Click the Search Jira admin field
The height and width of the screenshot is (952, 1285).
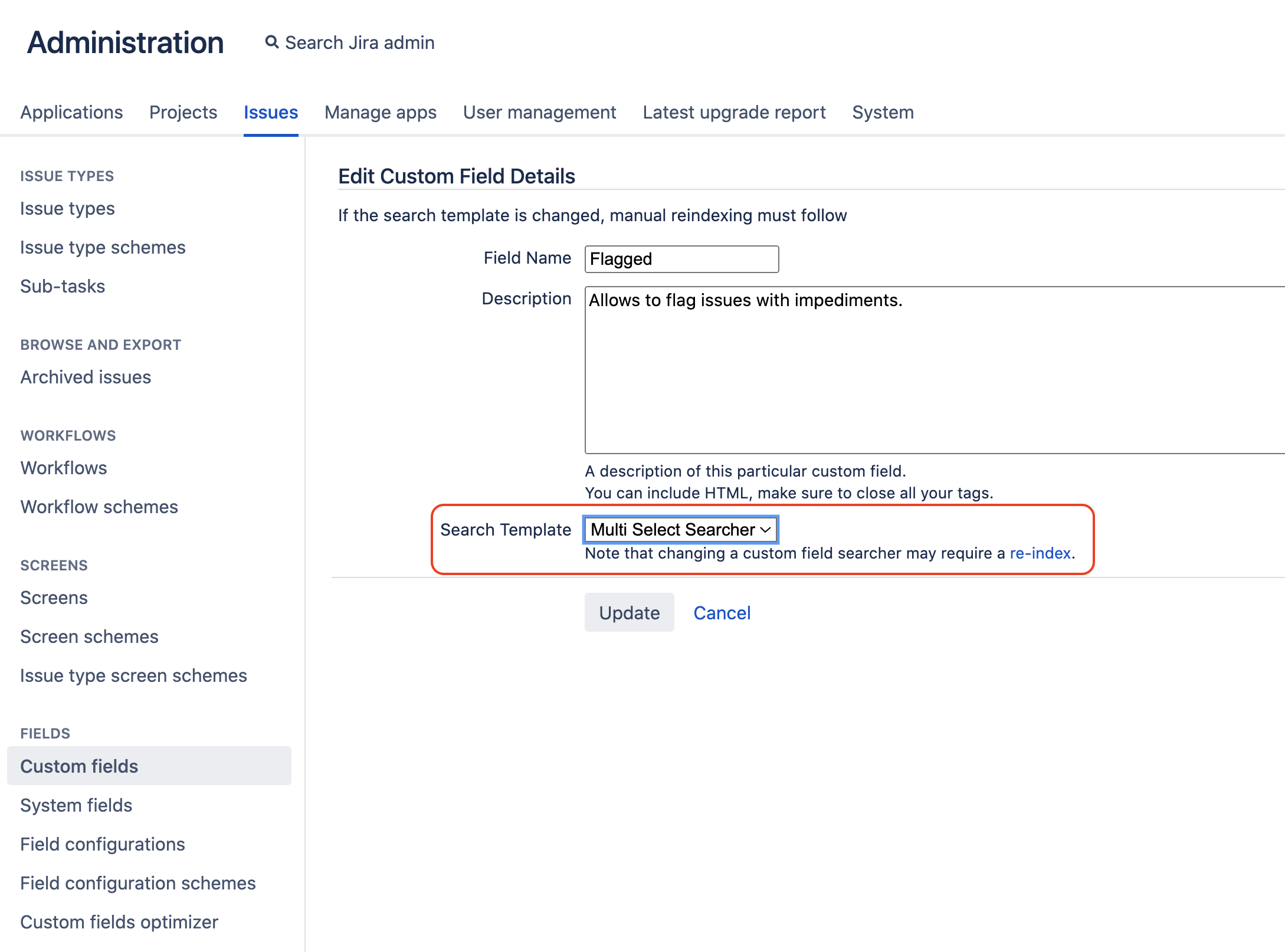(359, 42)
